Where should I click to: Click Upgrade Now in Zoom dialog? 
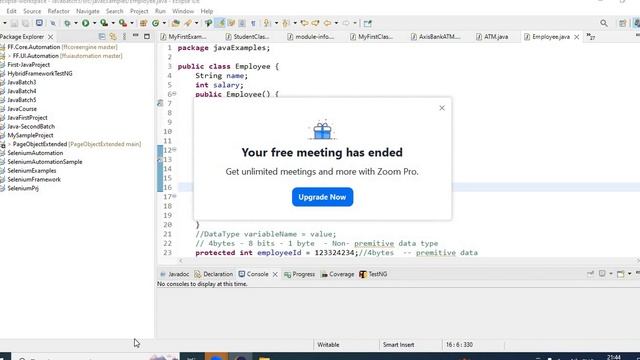(x=322, y=197)
